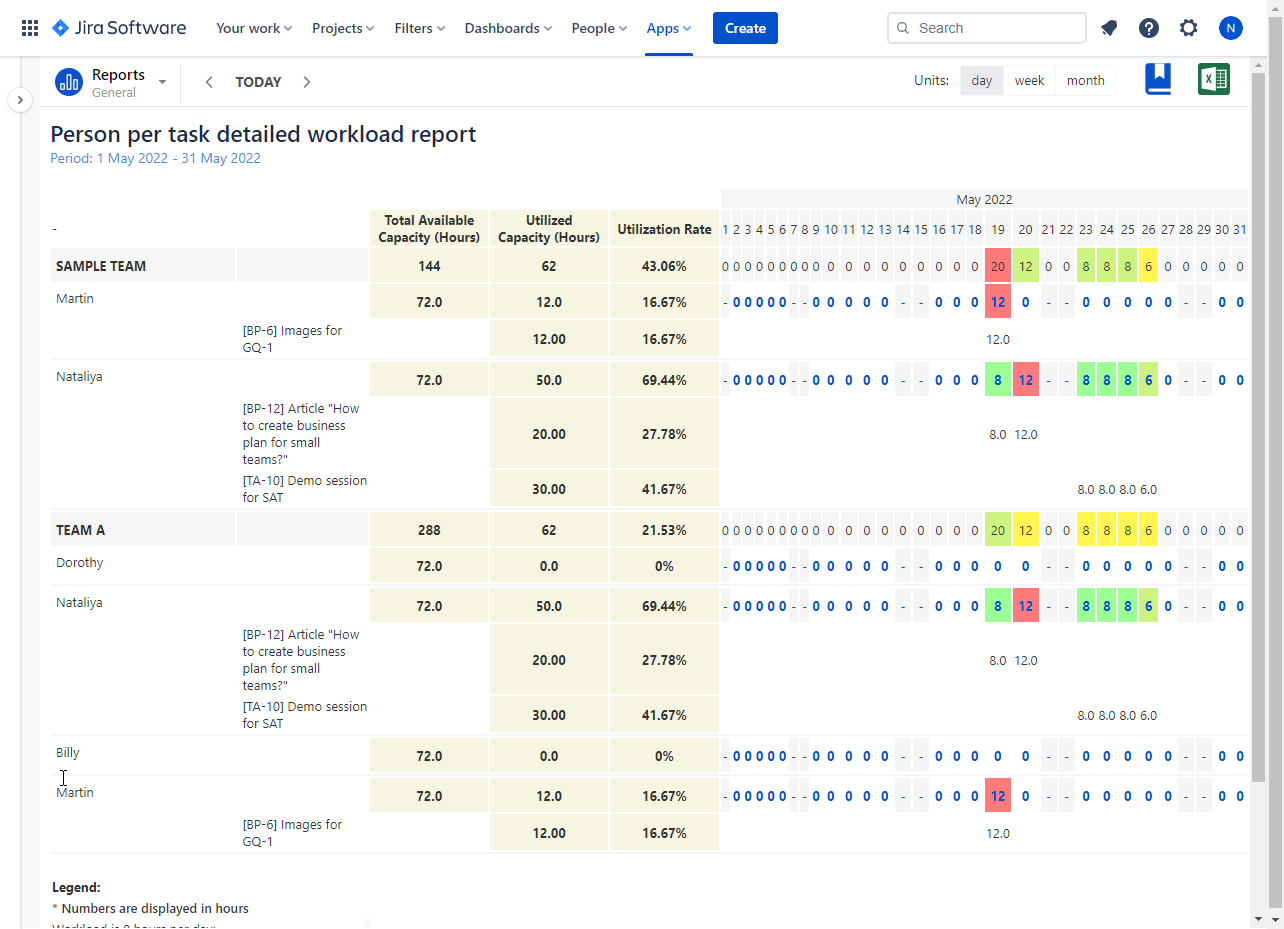Open the app switcher grid icon
The height and width of the screenshot is (929, 1284).
coord(30,27)
